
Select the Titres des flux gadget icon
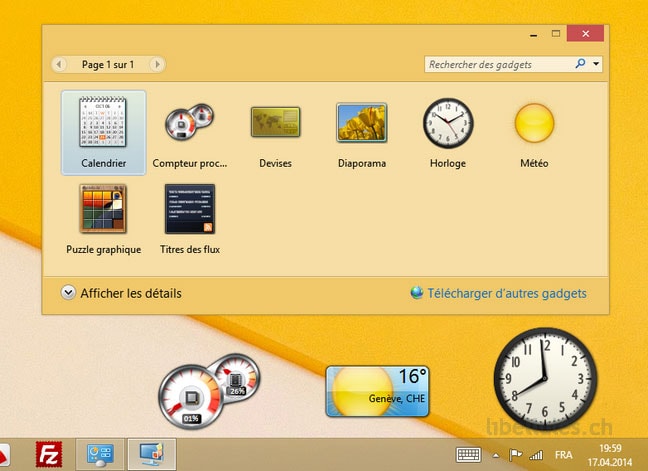point(190,209)
